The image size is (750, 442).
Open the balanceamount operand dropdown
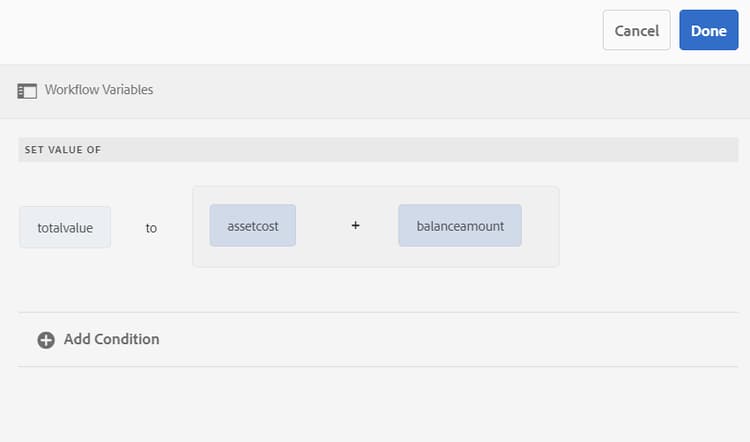pyautogui.click(x=460, y=226)
